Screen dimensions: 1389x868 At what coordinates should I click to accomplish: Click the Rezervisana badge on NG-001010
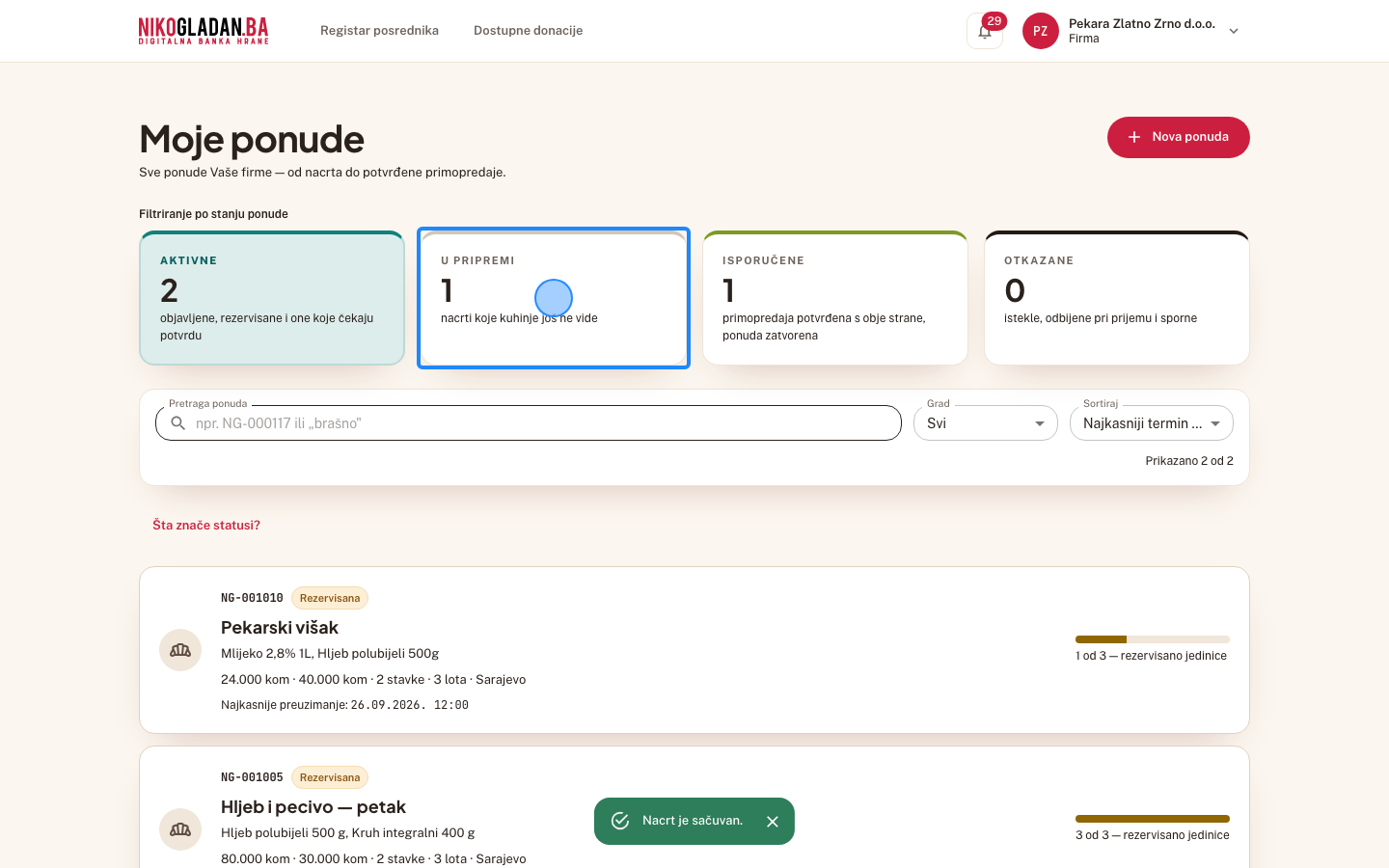click(330, 598)
